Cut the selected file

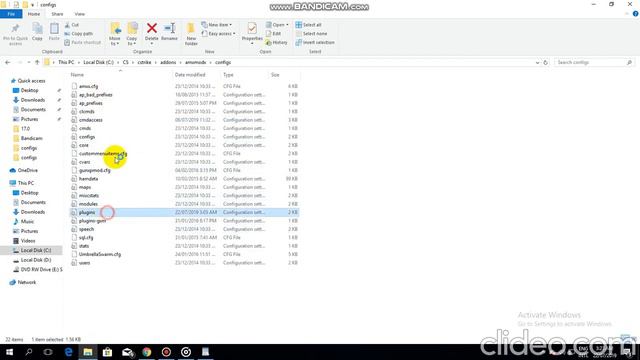tap(72, 25)
